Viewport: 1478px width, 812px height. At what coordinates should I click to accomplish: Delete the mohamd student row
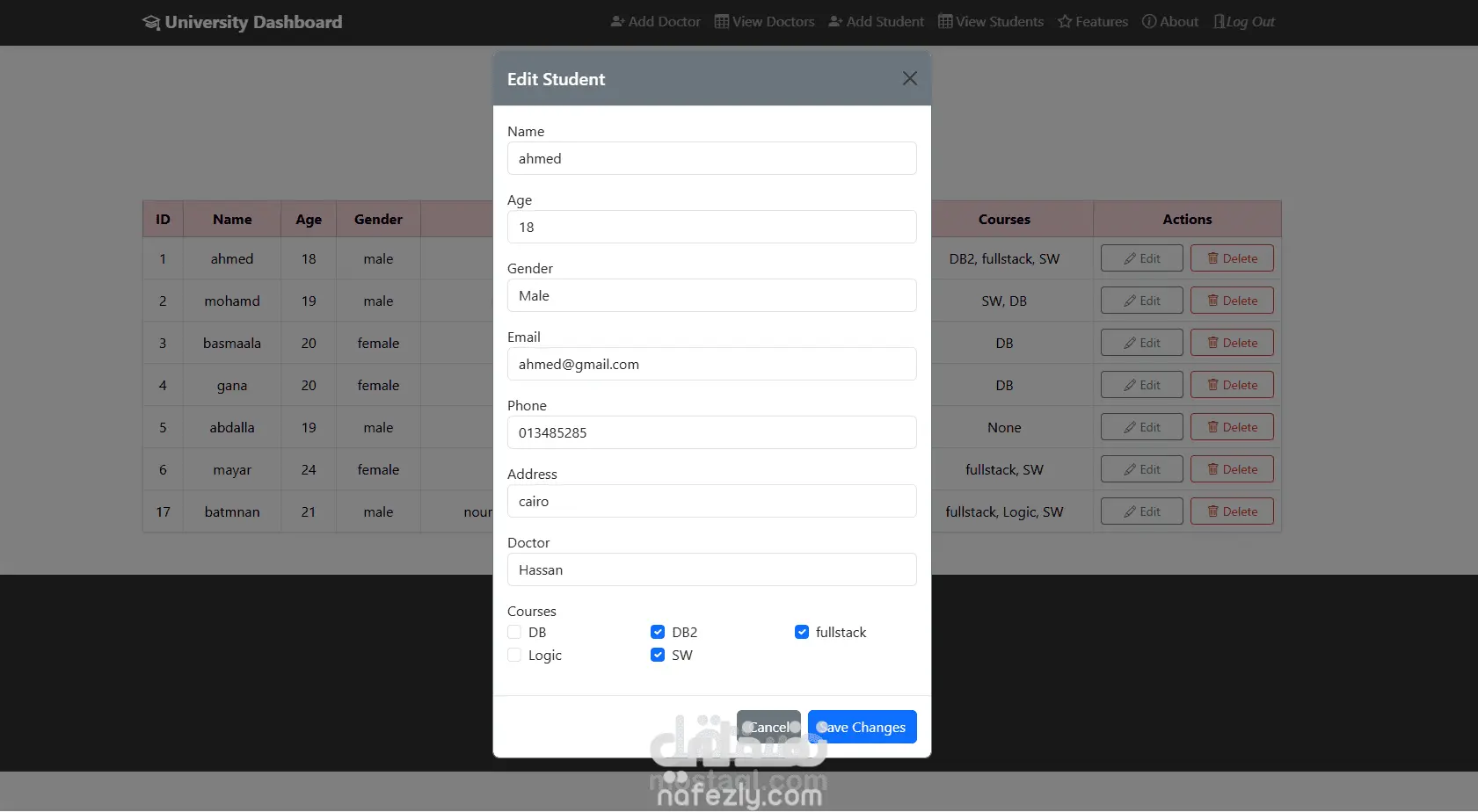coord(1232,301)
